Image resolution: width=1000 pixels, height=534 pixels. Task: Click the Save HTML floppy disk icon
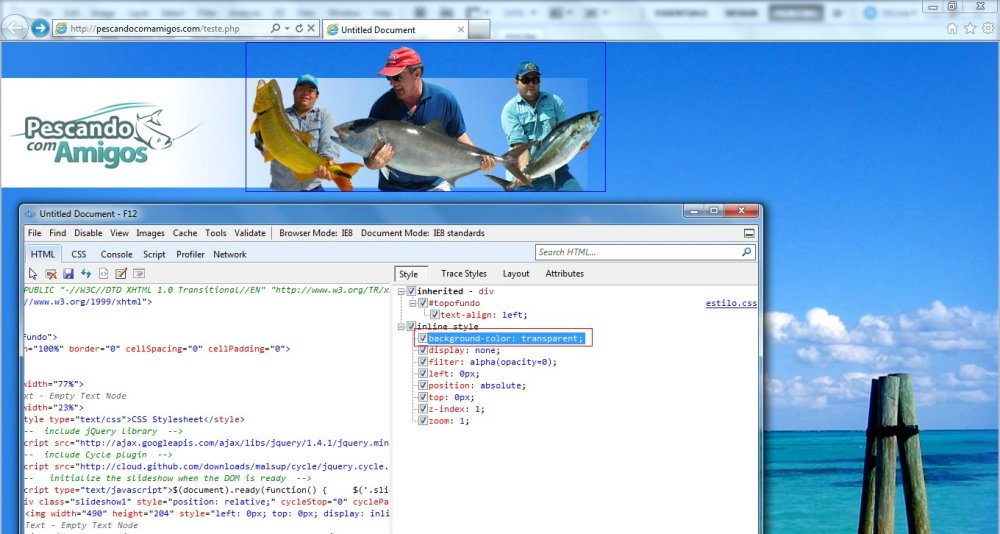[68, 274]
